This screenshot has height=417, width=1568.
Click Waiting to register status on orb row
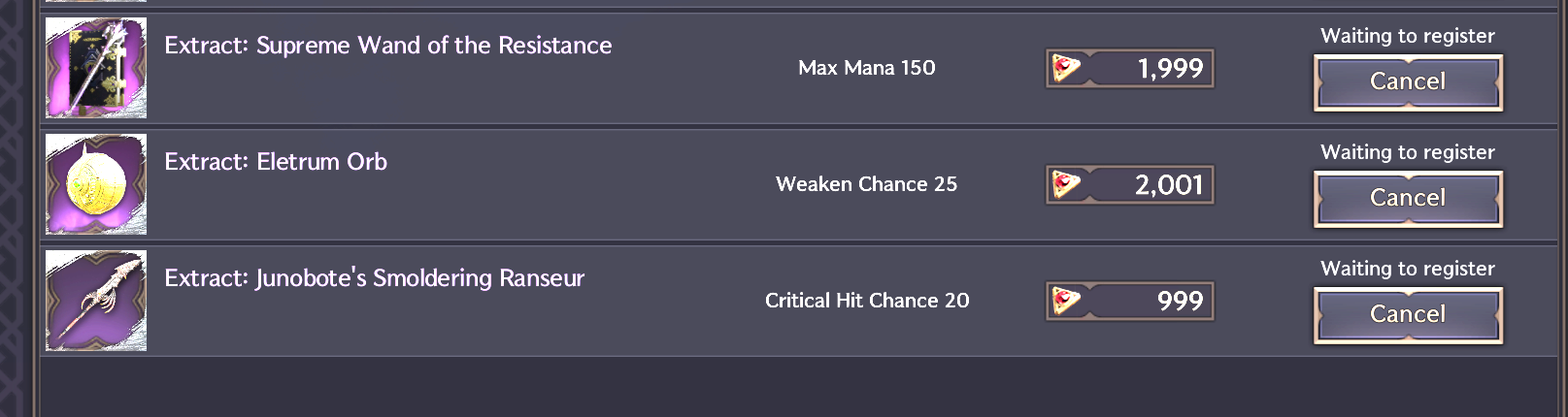point(1408,152)
